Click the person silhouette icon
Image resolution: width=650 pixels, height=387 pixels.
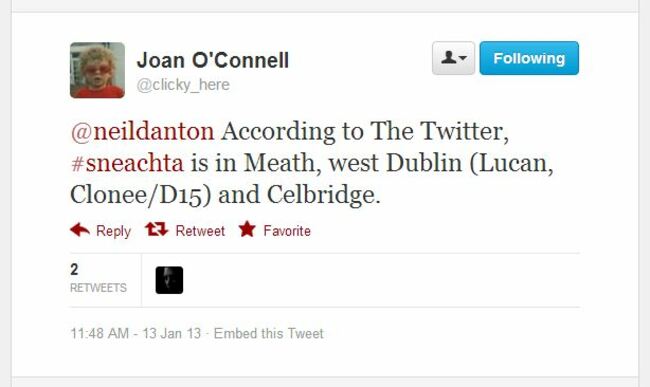point(449,57)
